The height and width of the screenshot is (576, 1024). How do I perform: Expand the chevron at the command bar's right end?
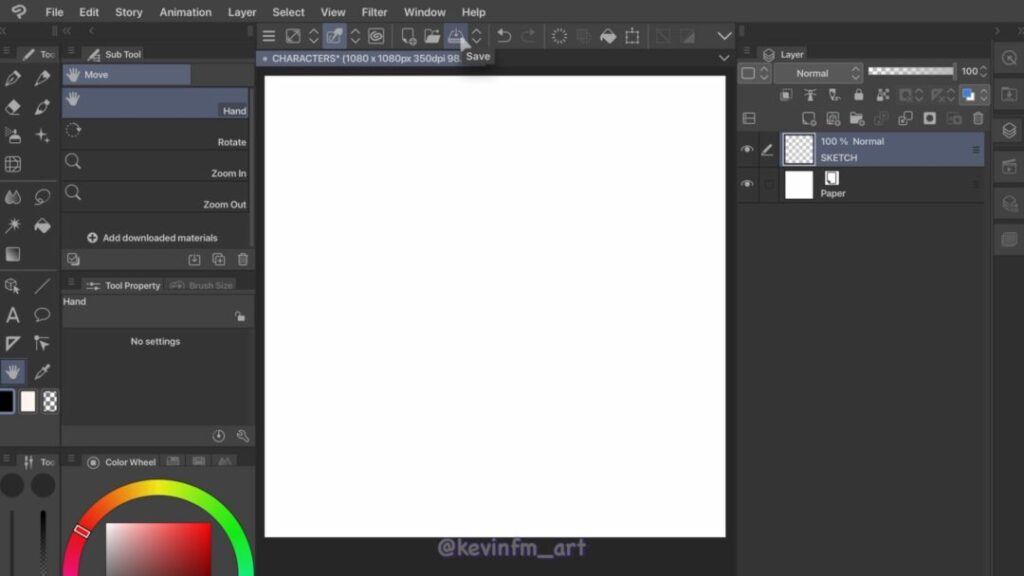point(725,36)
